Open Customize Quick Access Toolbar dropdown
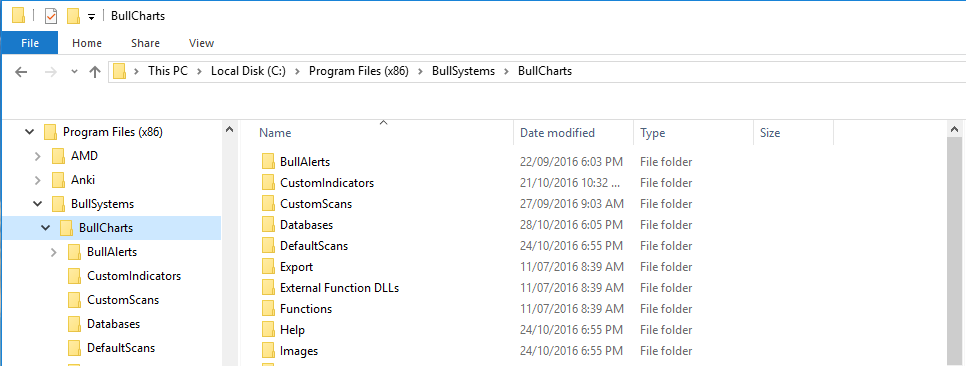Image resolution: width=966 pixels, height=366 pixels. tap(91, 17)
